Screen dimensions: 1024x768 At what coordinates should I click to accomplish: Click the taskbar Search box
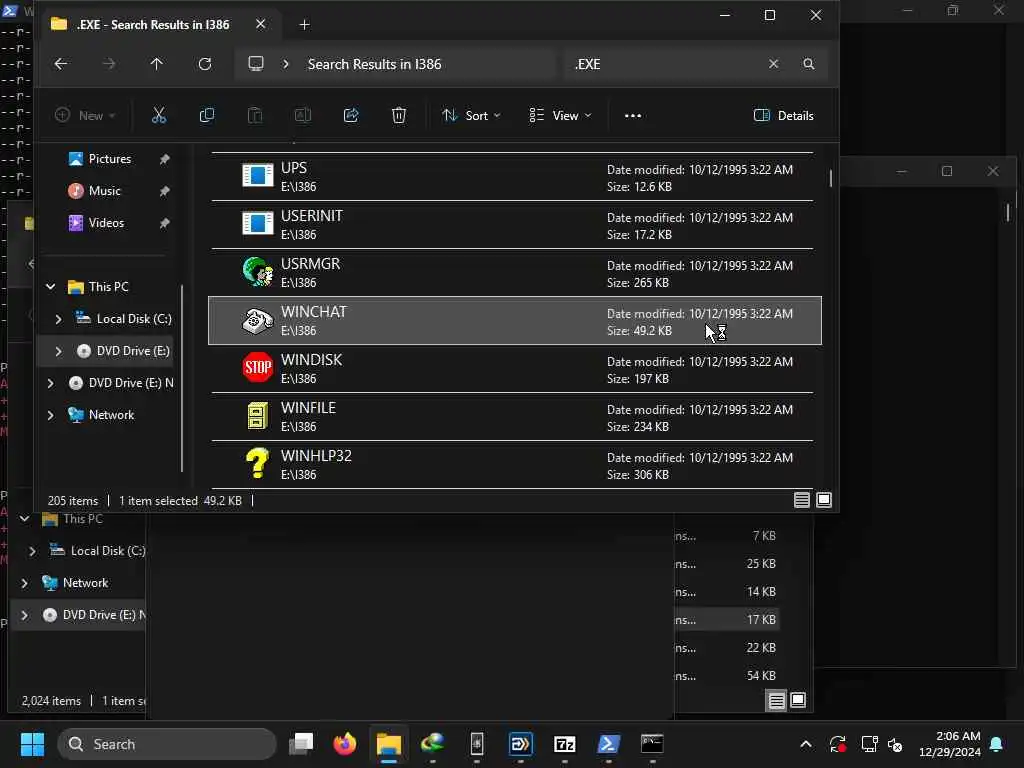167,744
